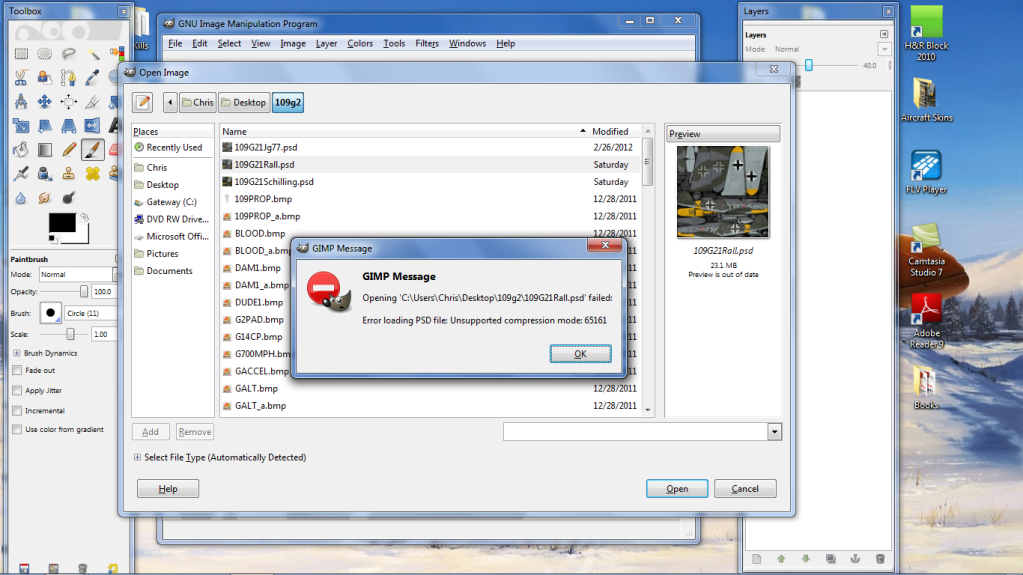1023x575 pixels.
Task: Open the Windows menu
Action: (x=467, y=43)
